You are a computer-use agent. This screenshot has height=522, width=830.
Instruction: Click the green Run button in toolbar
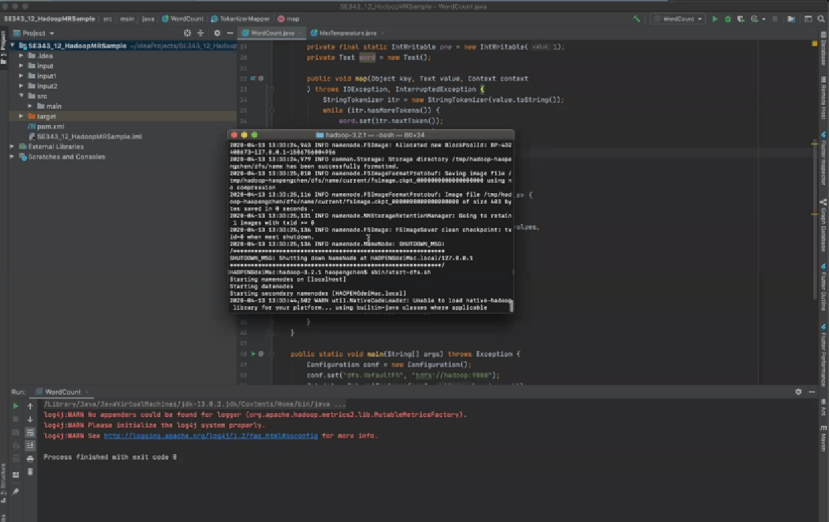pyautogui.click(x=714, y=18)
